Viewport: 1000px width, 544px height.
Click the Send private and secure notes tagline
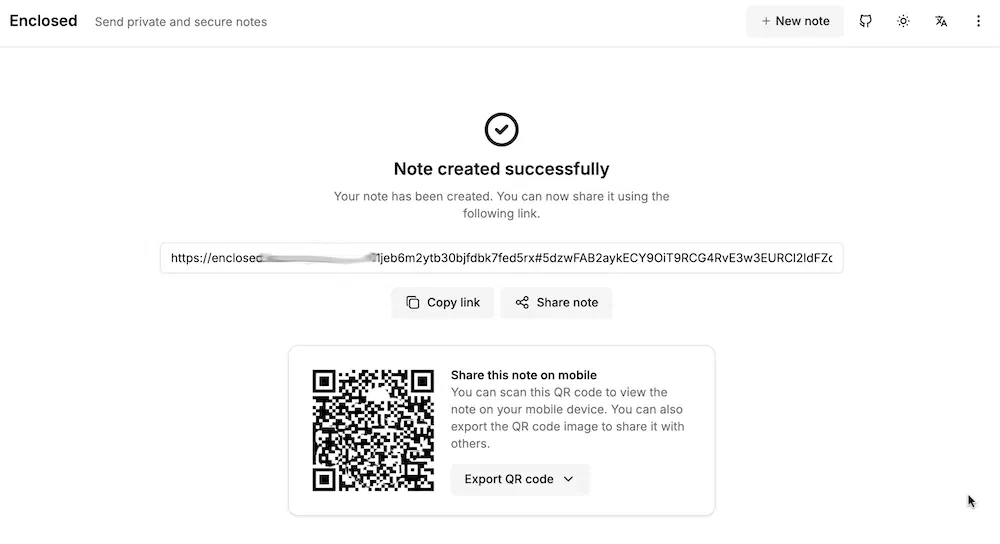(181, 22)
